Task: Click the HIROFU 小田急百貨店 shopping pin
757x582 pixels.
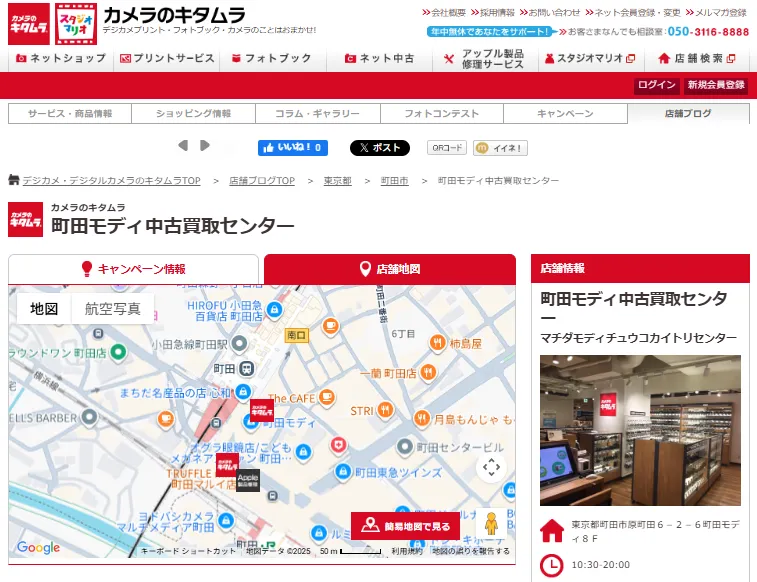Action: click(275, 309)
